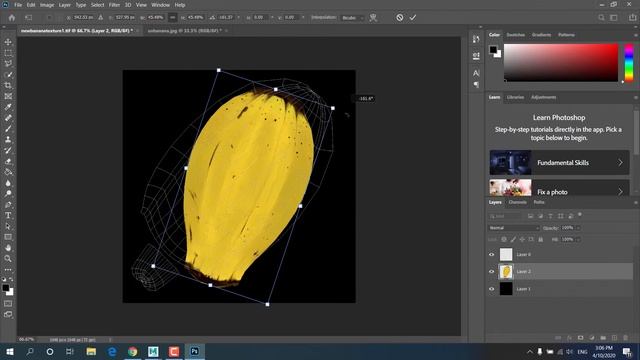Hide Layer 1 with its eye icon

tap(491, 289)
